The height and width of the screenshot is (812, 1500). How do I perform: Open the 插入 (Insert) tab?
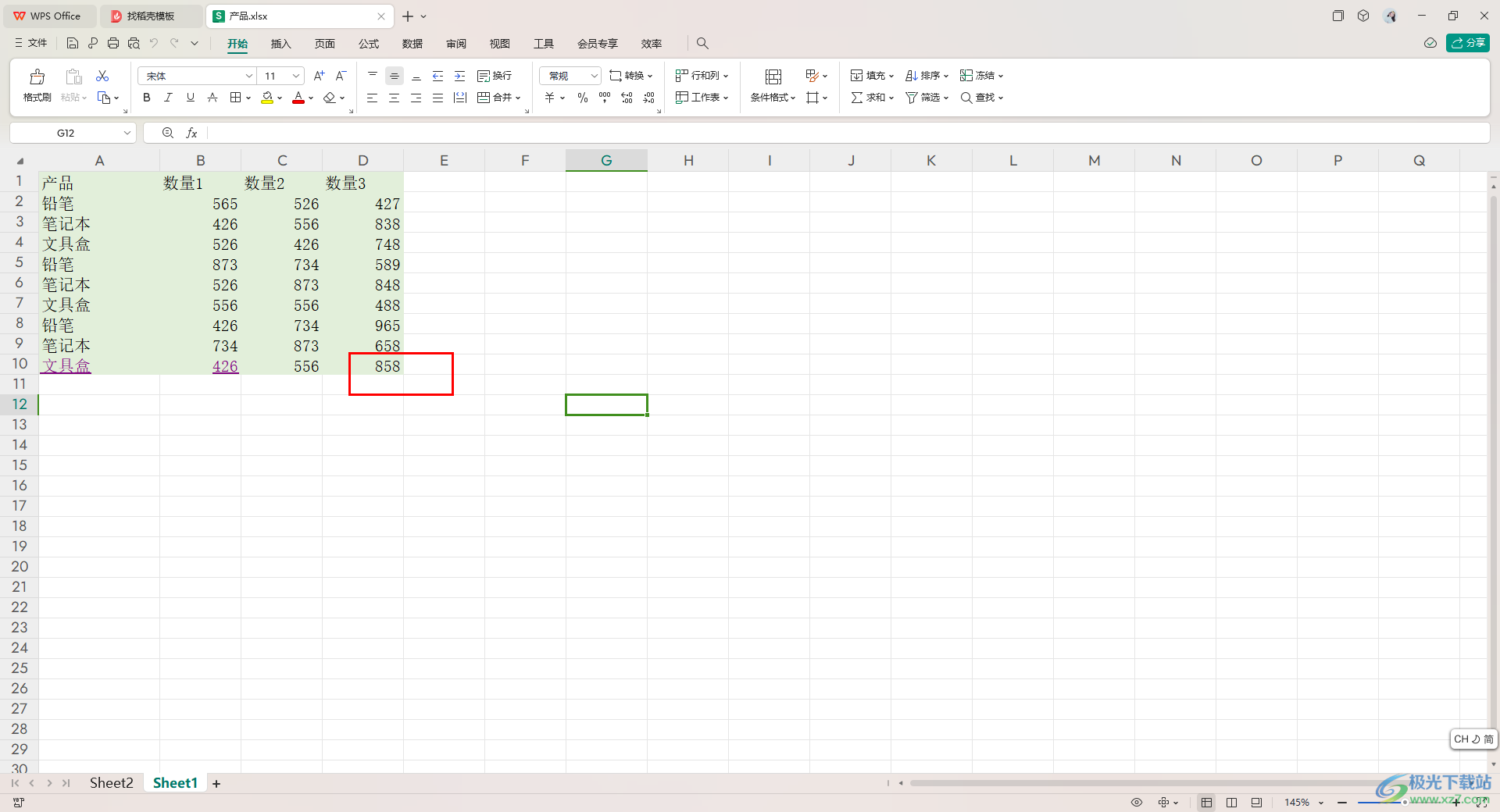pos(280,44)
